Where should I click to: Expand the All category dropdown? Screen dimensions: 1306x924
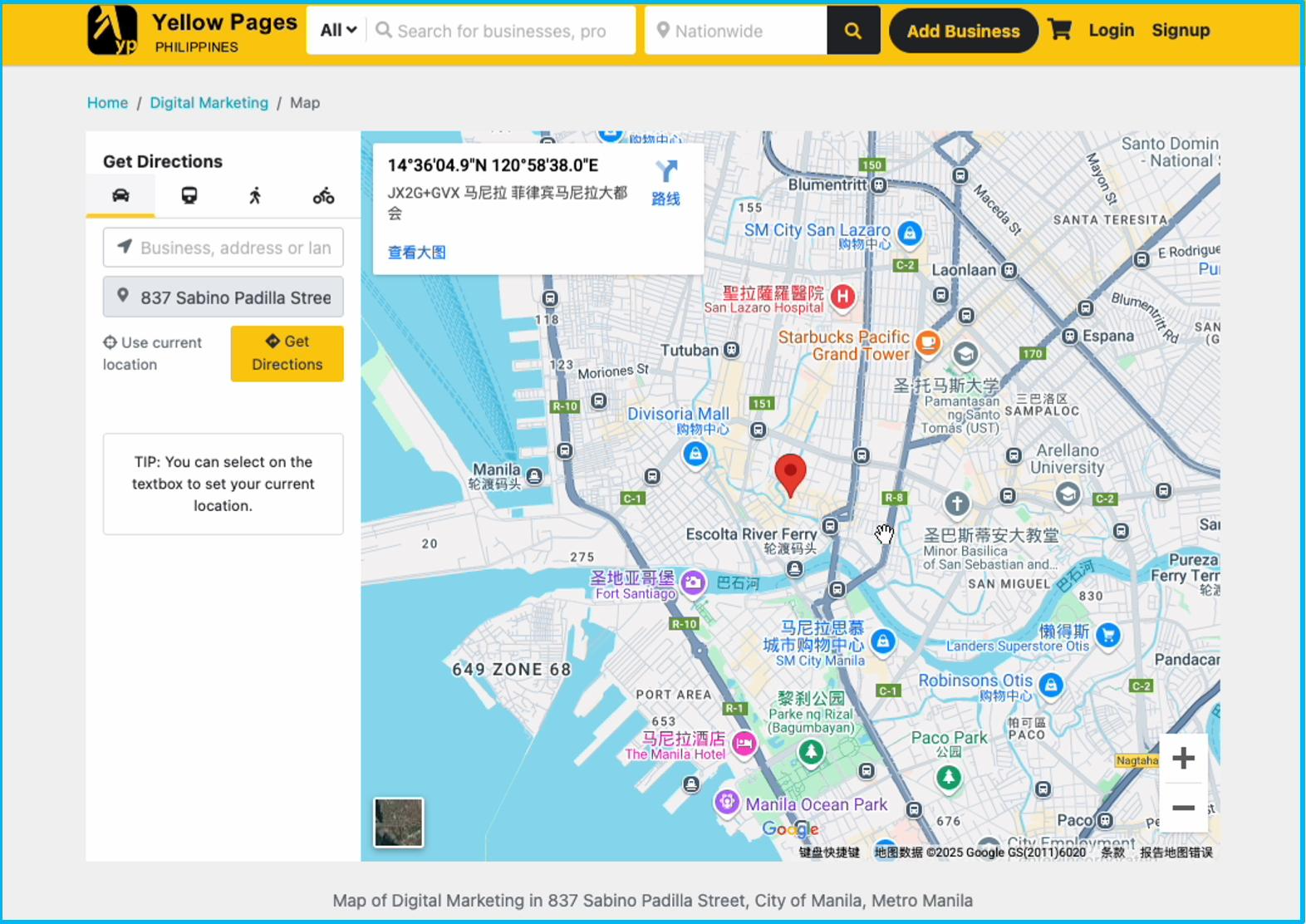point(338,31)
